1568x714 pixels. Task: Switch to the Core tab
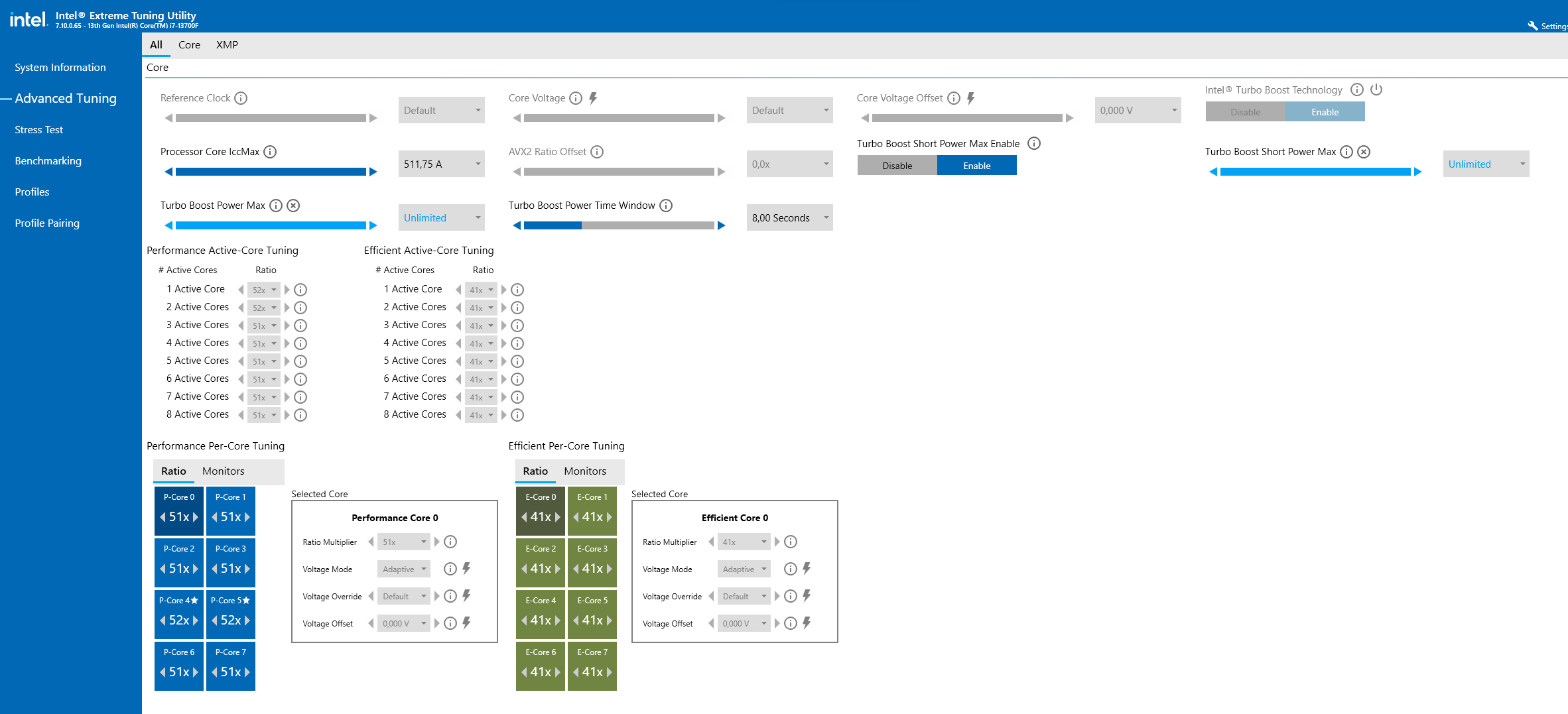point(189,45)
